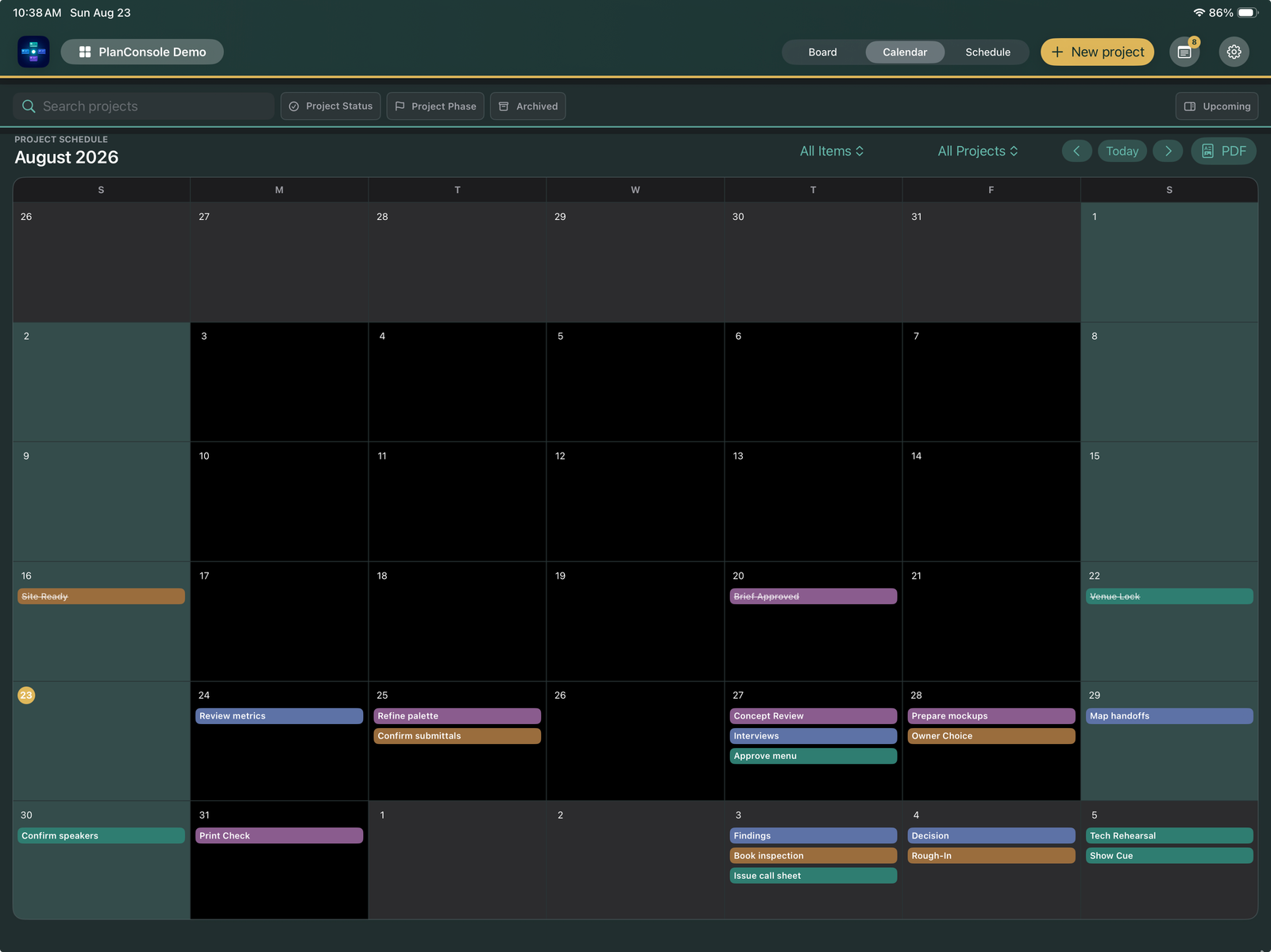
Task: Open the Owner Choice event
Action: coord(991,736)
